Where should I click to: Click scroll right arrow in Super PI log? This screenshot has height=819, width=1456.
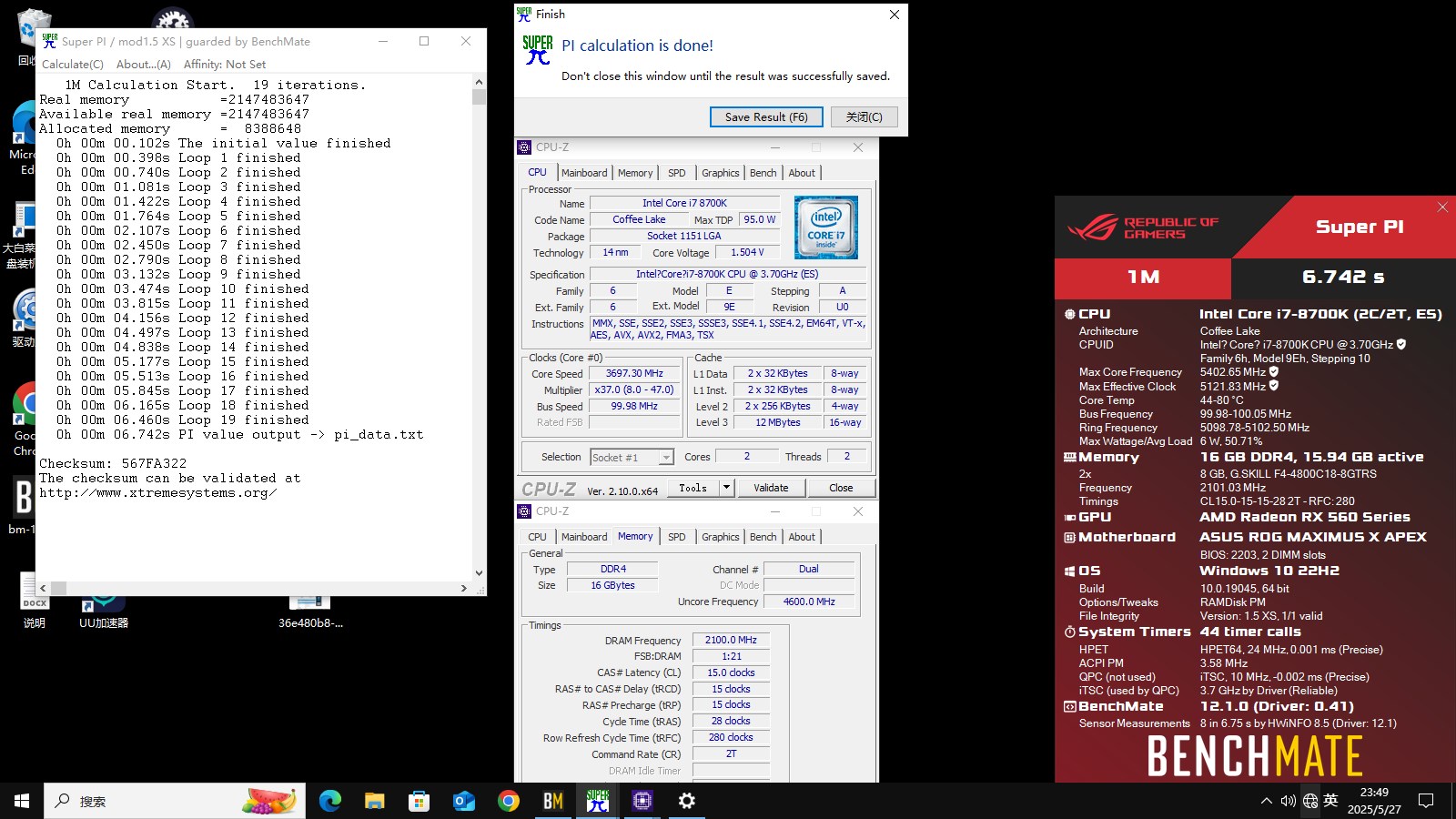click(x=464, y=589)
